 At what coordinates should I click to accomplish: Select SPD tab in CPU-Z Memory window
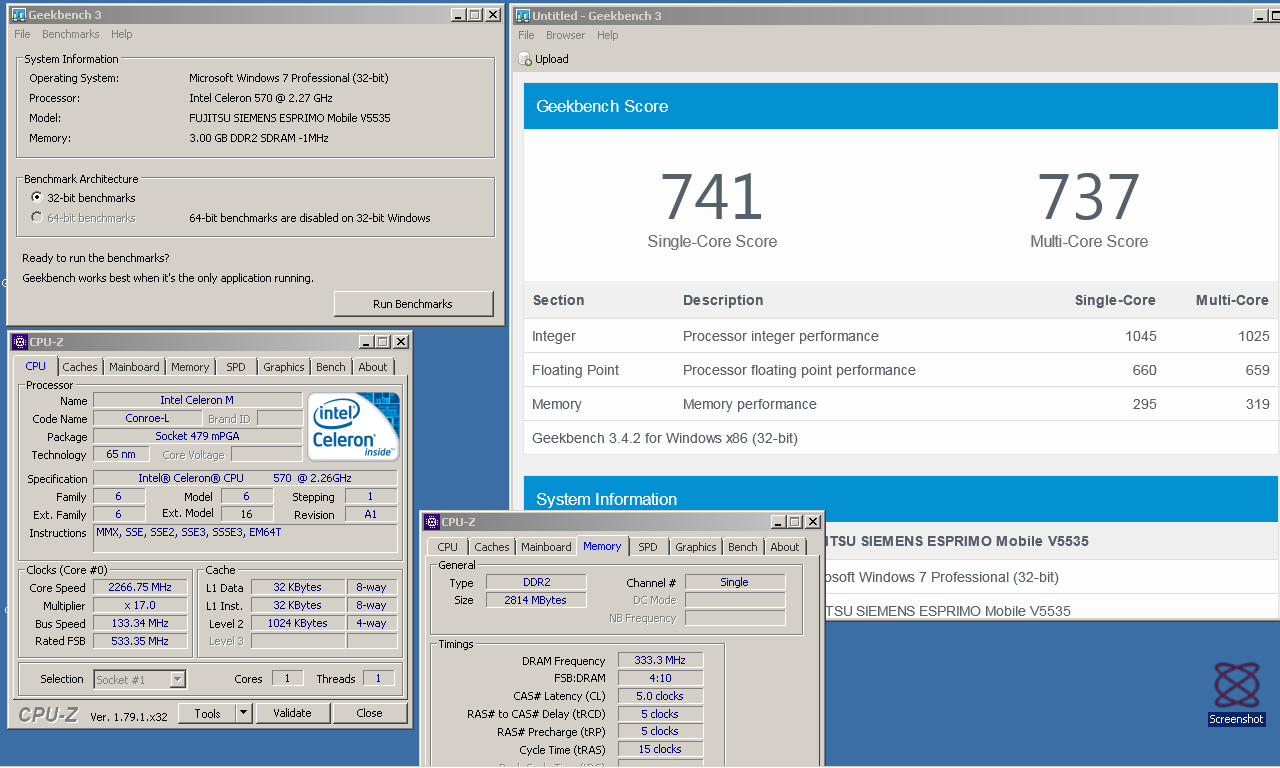tap(648, 547)
